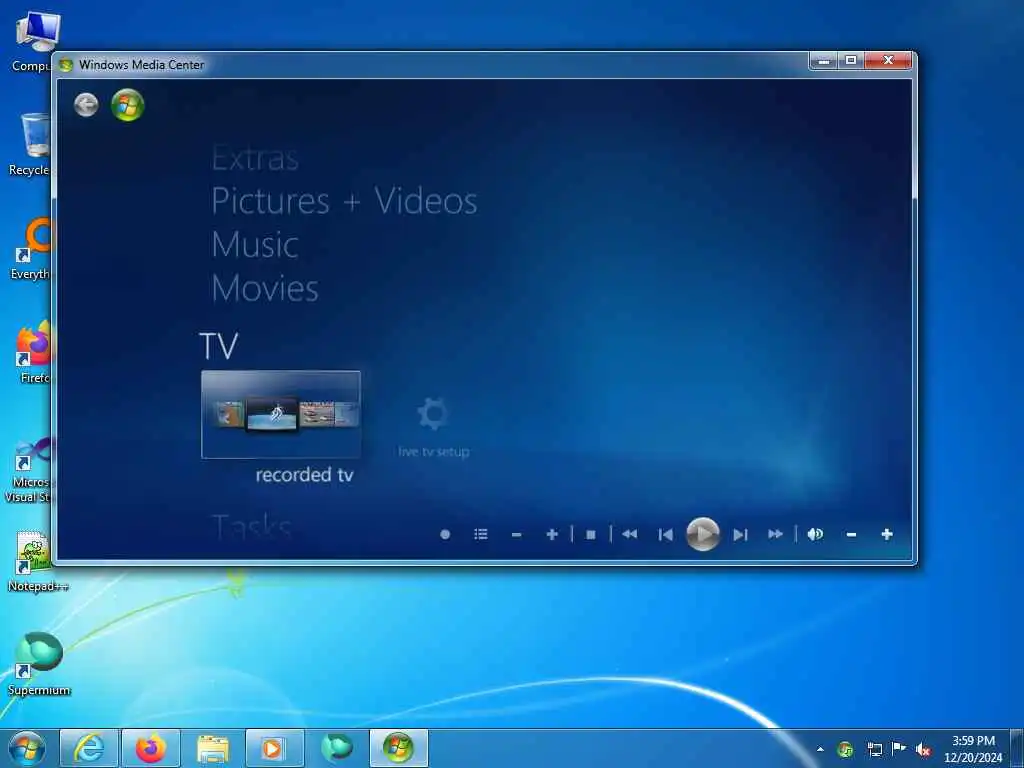The image size is (1024, 768).
Task: Open the Extras menu section
Action: tap(255, 159)
